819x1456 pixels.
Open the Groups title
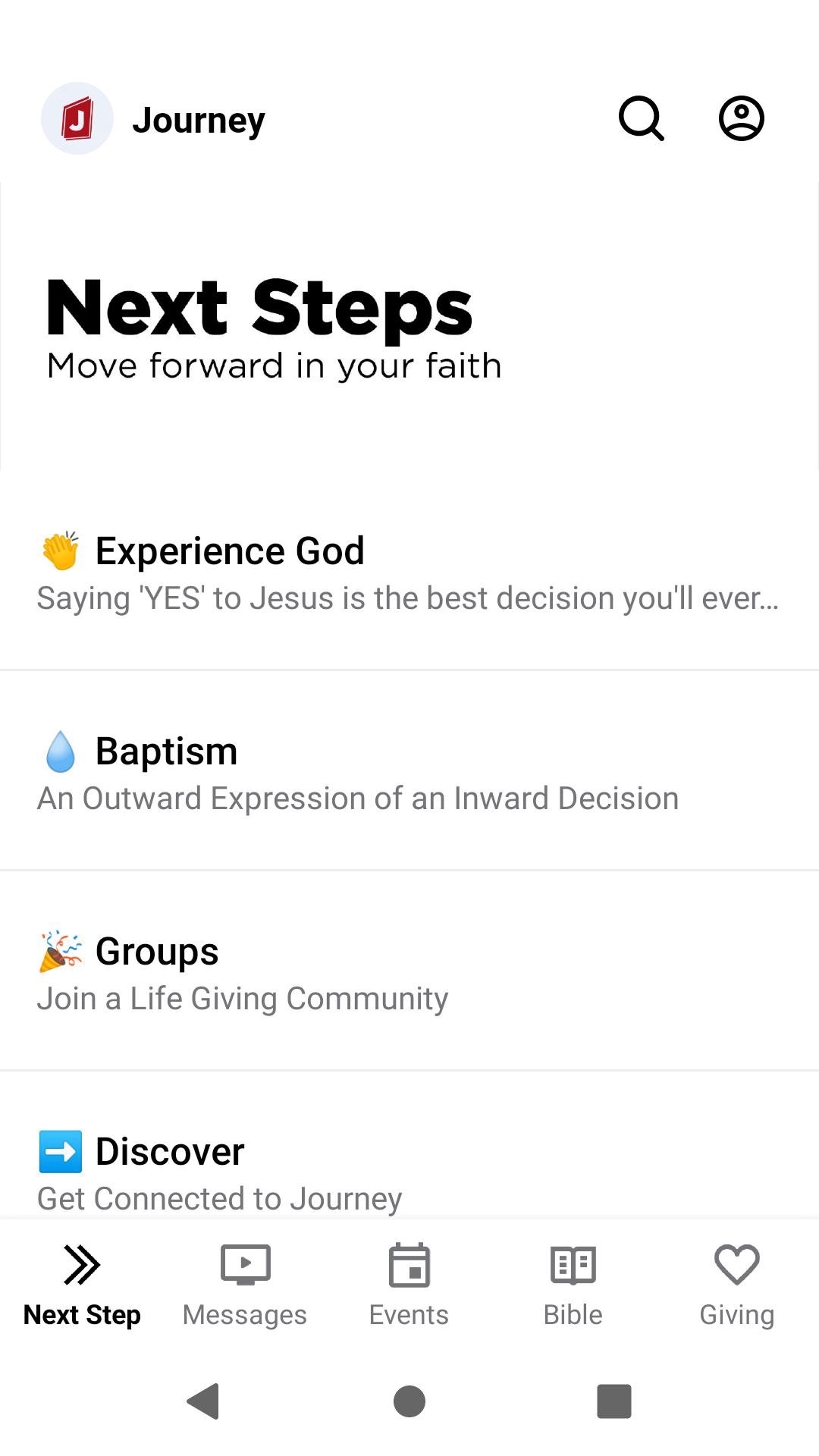[x=157, y=952]
